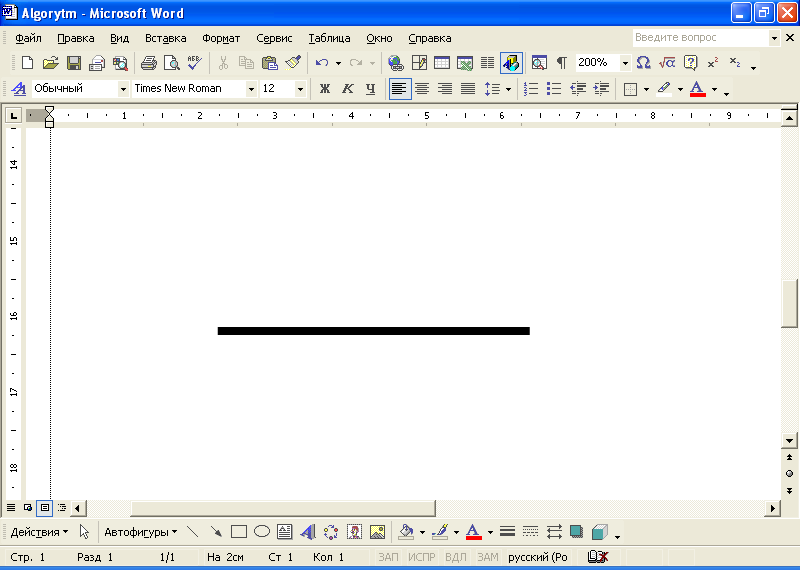Insert a diagram or organization chart
This screenshot has height=570, width=800.
pyautogui.click(x=331, y=532)
